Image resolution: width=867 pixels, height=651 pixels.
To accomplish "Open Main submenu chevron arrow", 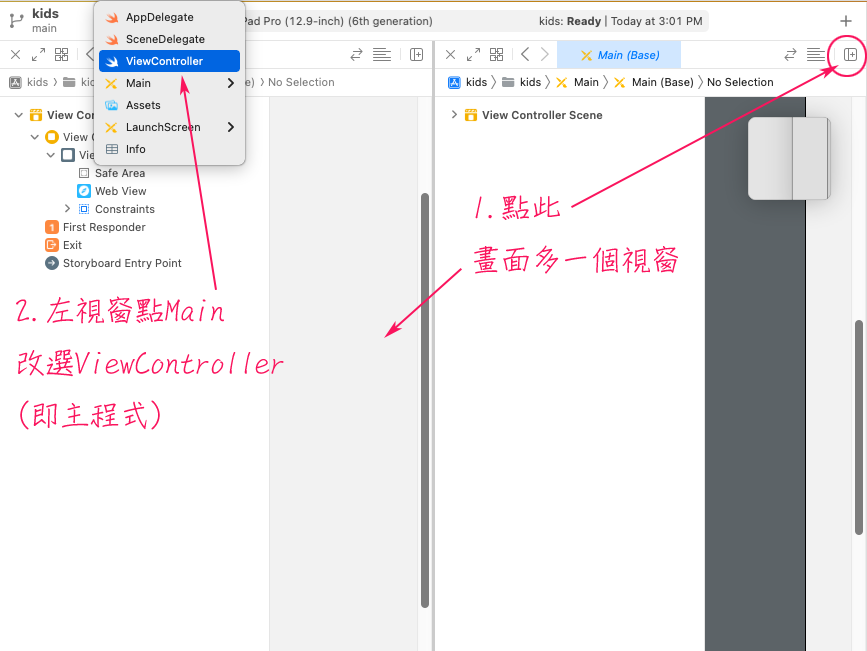I will click(x=231, y=83).
